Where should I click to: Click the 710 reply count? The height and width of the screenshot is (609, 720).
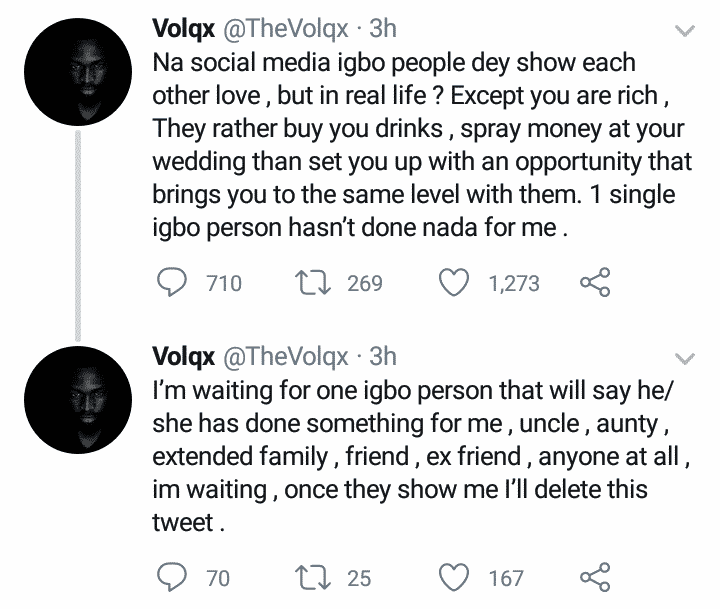[224, 284]
